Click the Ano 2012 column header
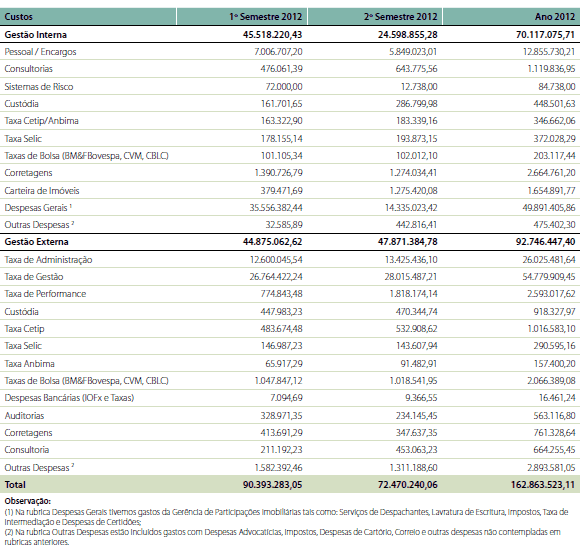Screen dimensions: 580x551 [x=555, y=17]
